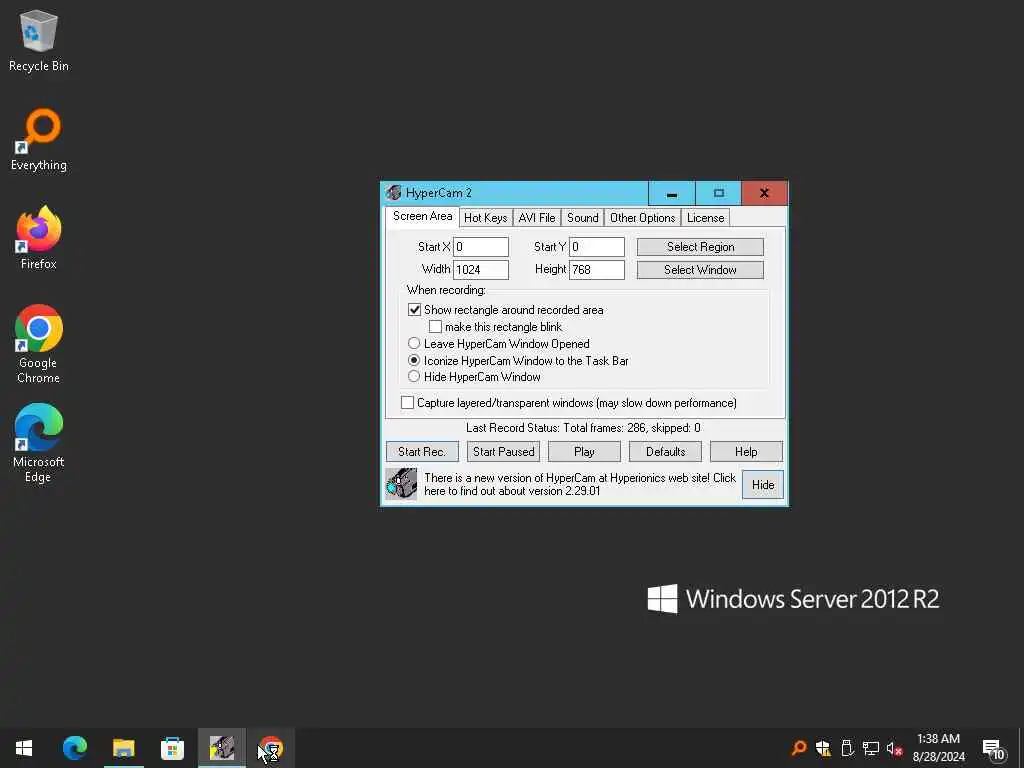Switch to the Screen Area tab

pyautogui.click(x=423, y=216)
